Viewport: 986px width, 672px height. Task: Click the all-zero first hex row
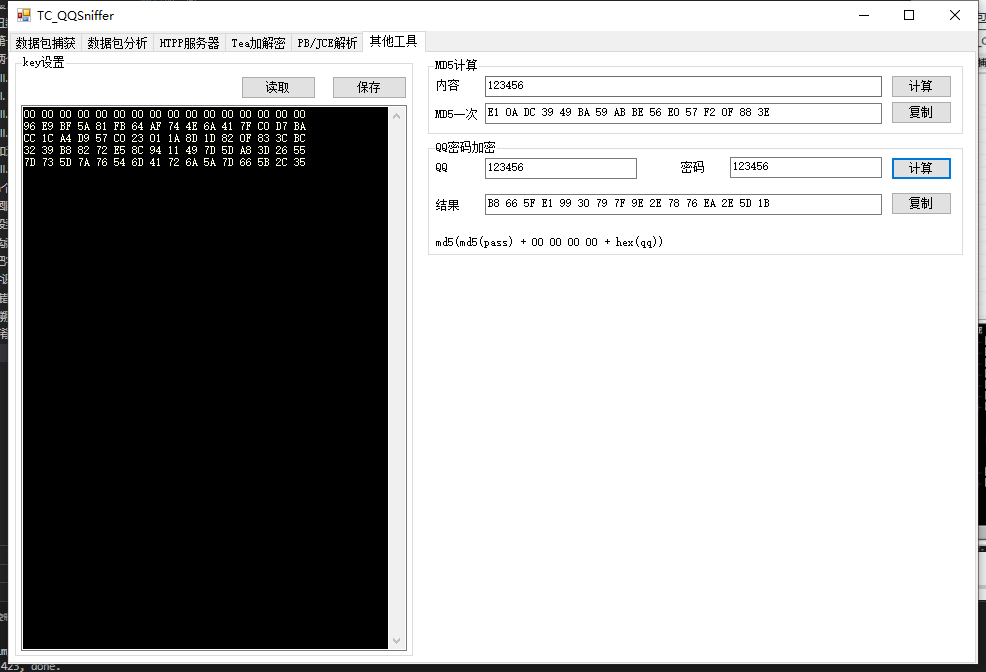pos(165,114)
